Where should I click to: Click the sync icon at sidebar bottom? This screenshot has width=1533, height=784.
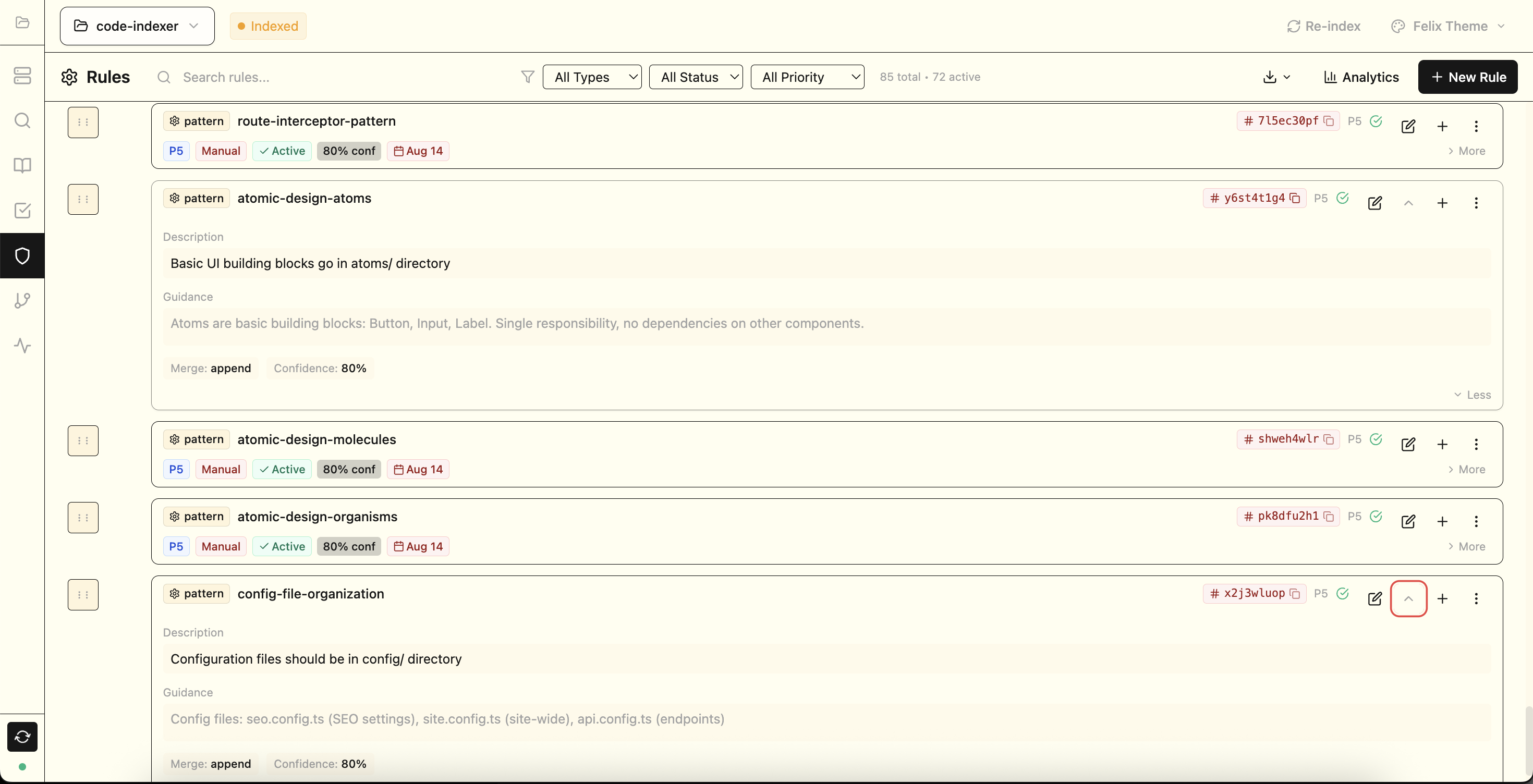click(22, 737)
